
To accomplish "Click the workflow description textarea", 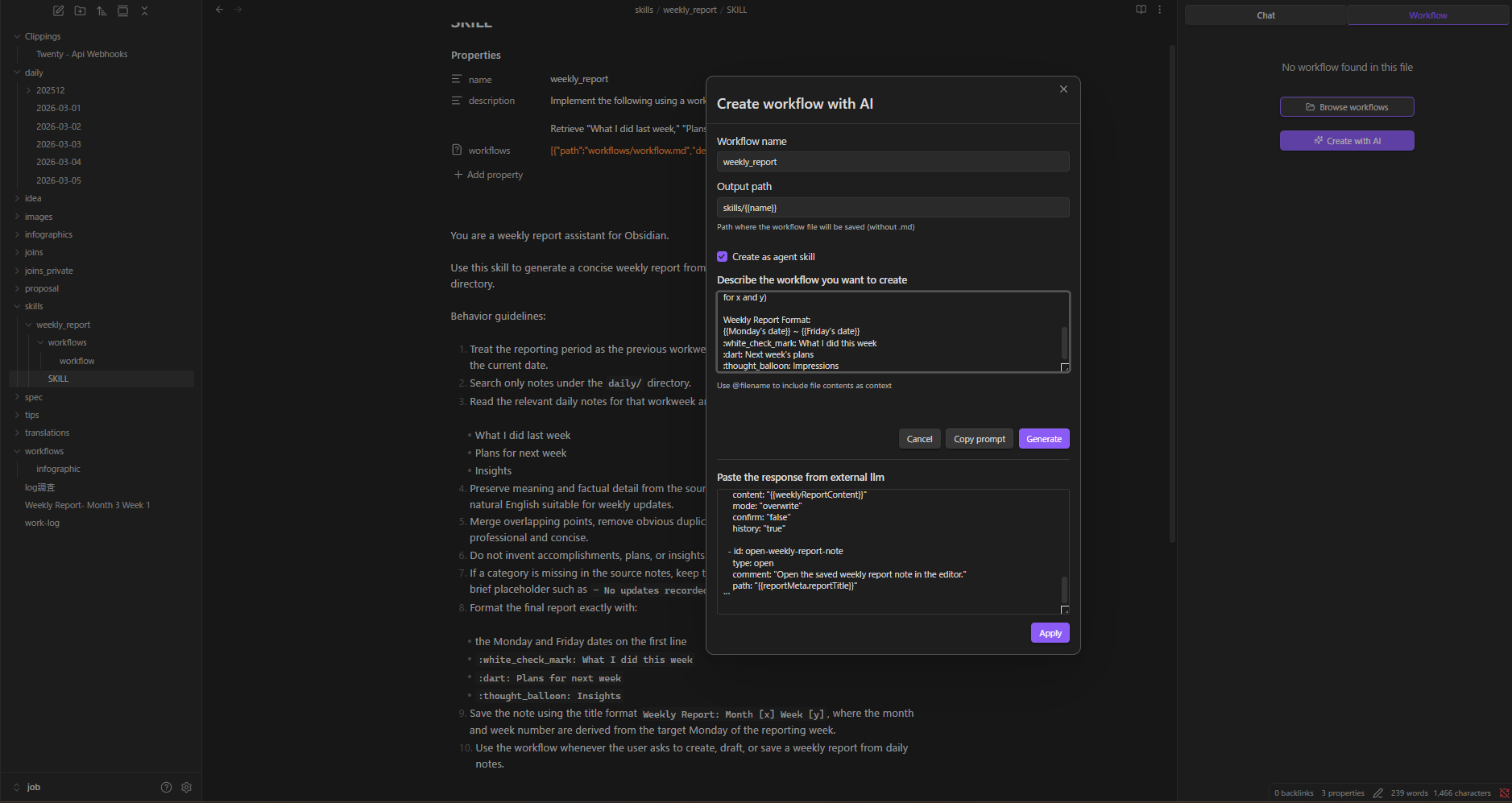I will click(893, 332).
